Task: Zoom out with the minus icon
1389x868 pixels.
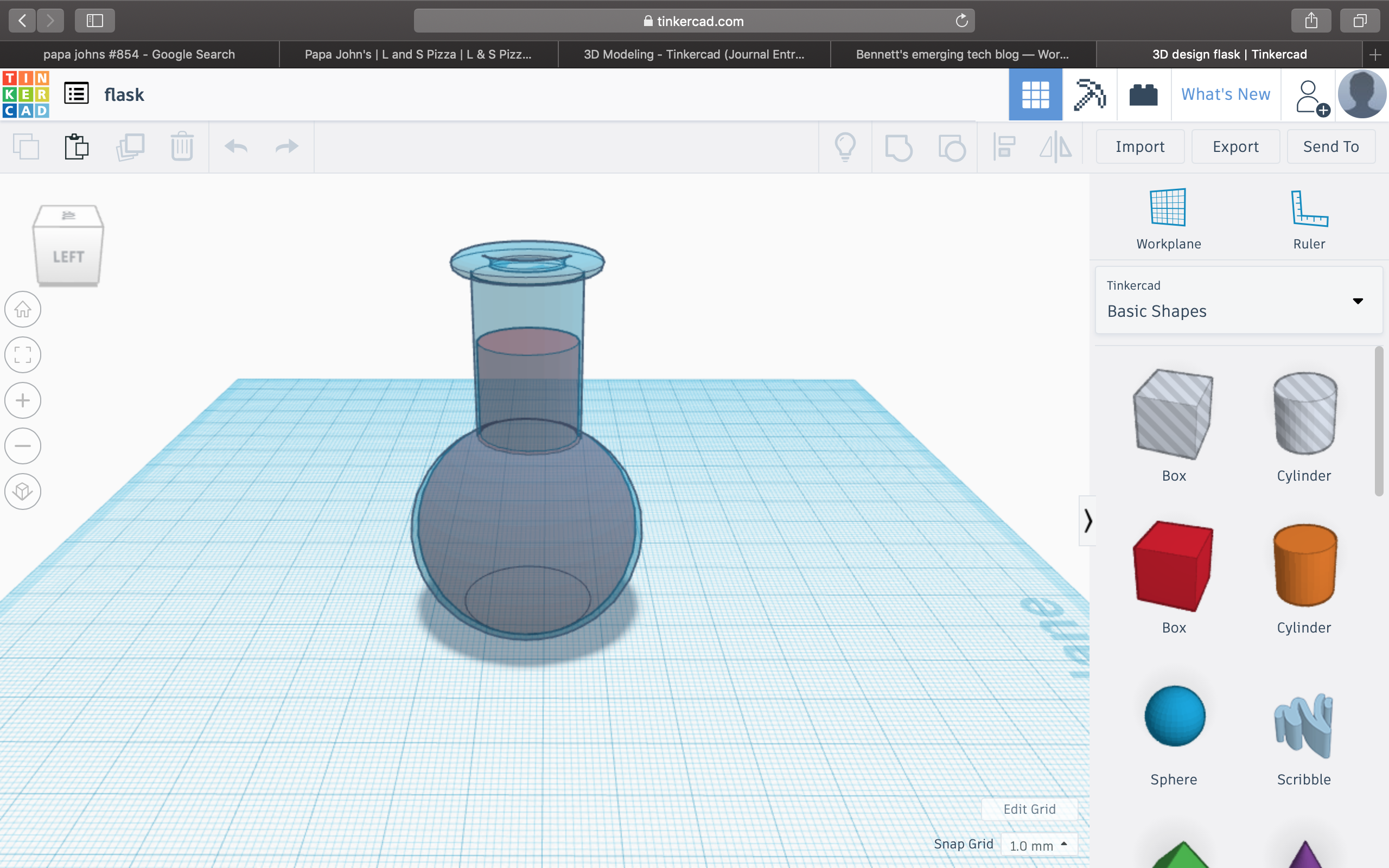Action: (x=23, y=445)
